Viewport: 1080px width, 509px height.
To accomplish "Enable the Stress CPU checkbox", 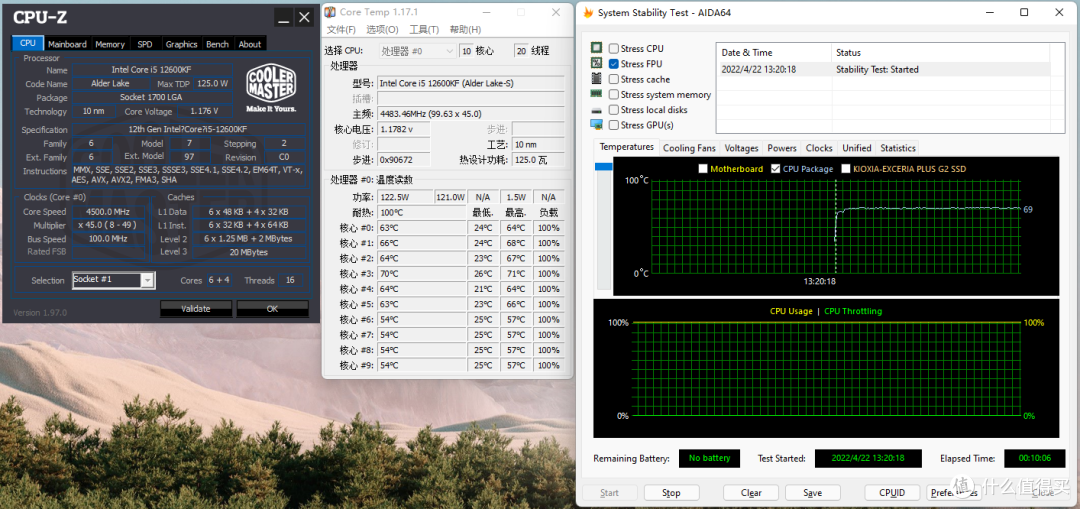I will 613,48.
